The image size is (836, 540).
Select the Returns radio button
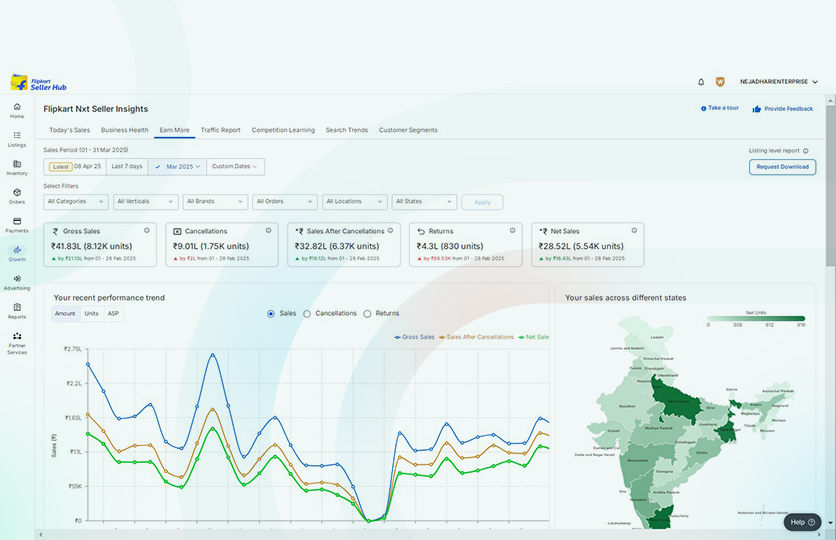[x=367, y=314]
